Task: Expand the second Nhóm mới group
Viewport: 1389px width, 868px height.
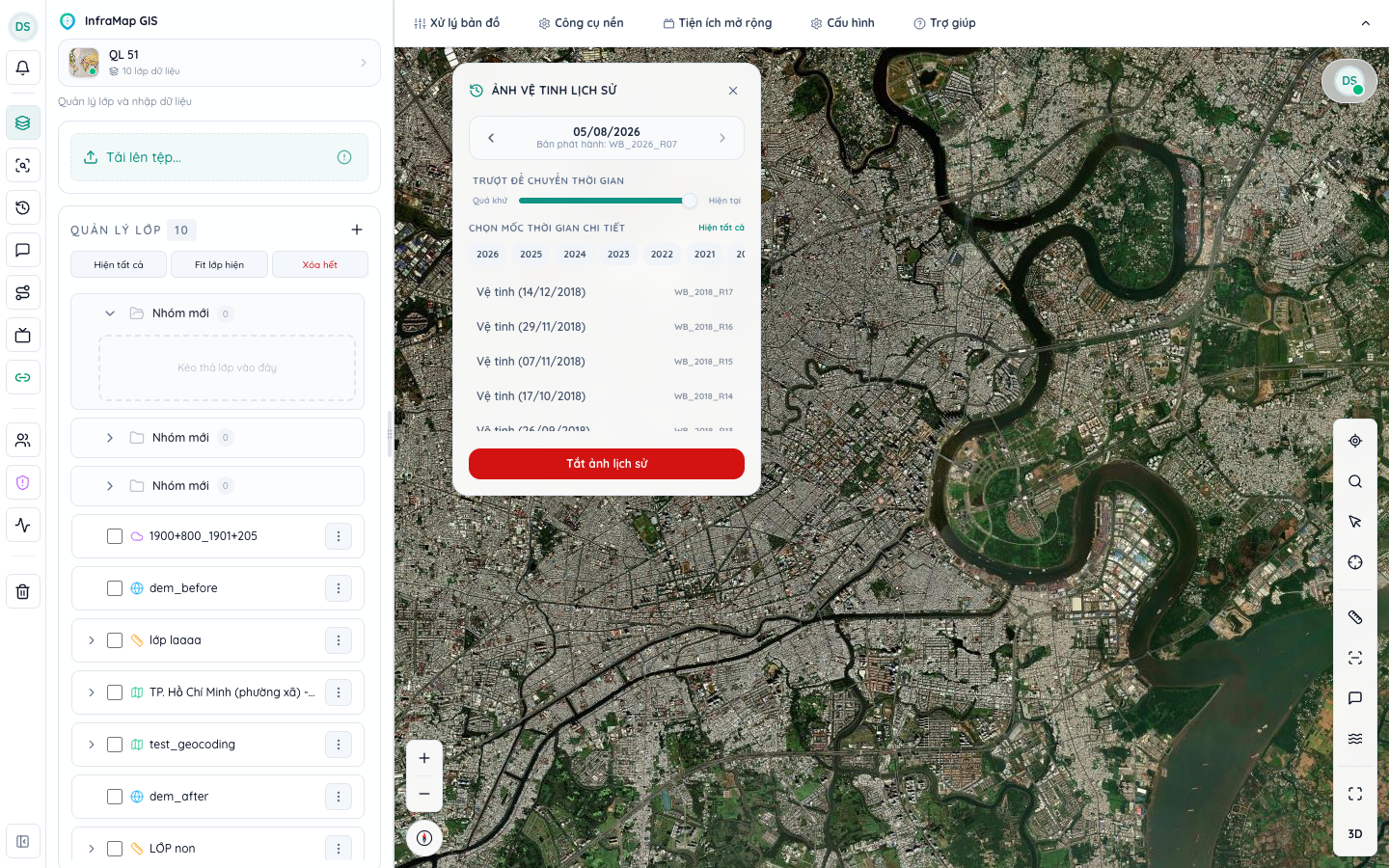Action: (x=110, y=438)
